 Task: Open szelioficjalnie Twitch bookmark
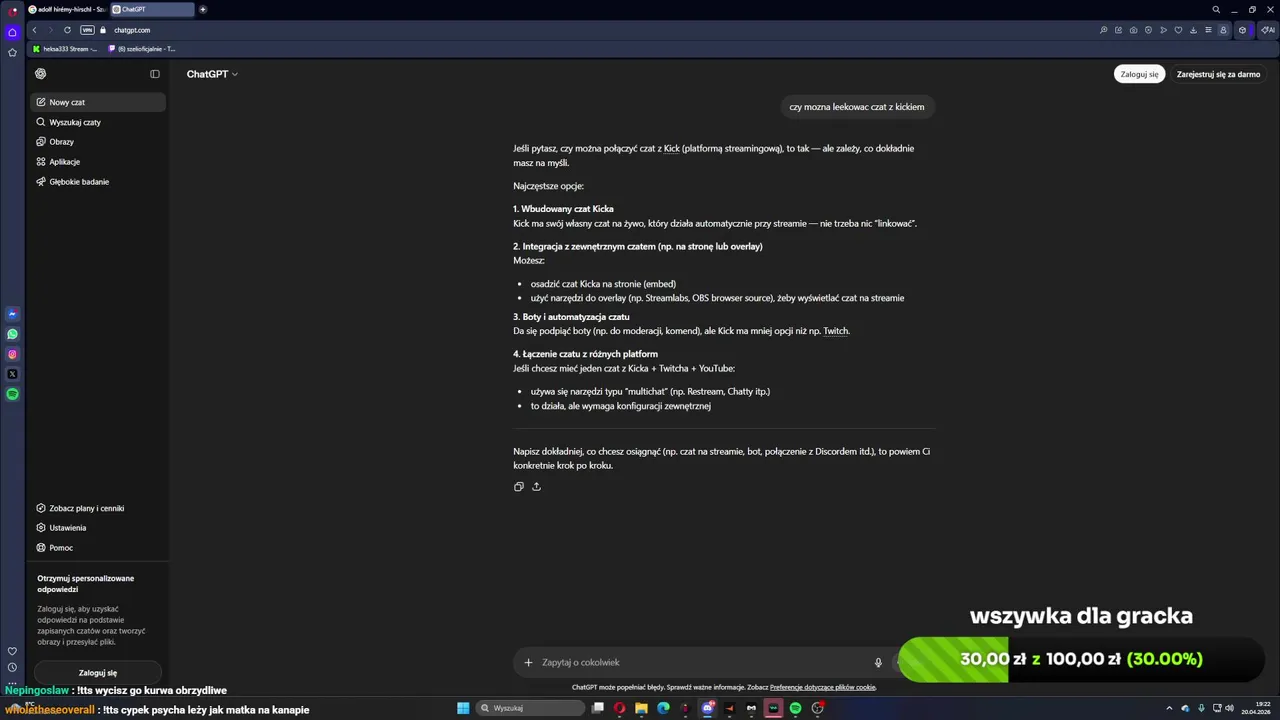click(x=142, y=48)
